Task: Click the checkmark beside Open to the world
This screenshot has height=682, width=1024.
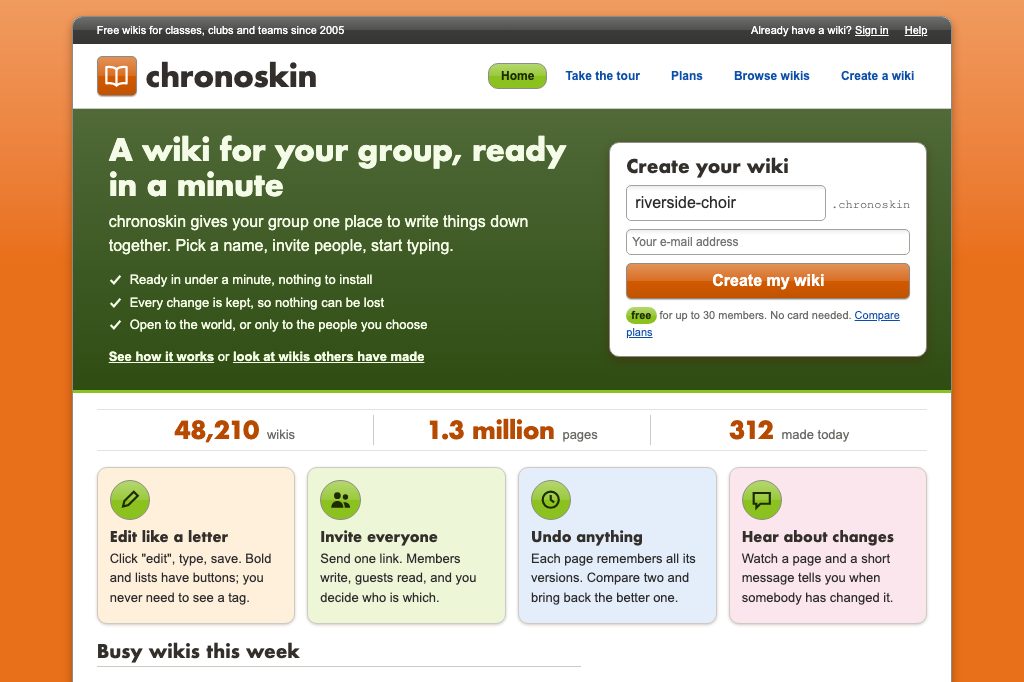Action: pyautogui.click(x=116, y=325)
